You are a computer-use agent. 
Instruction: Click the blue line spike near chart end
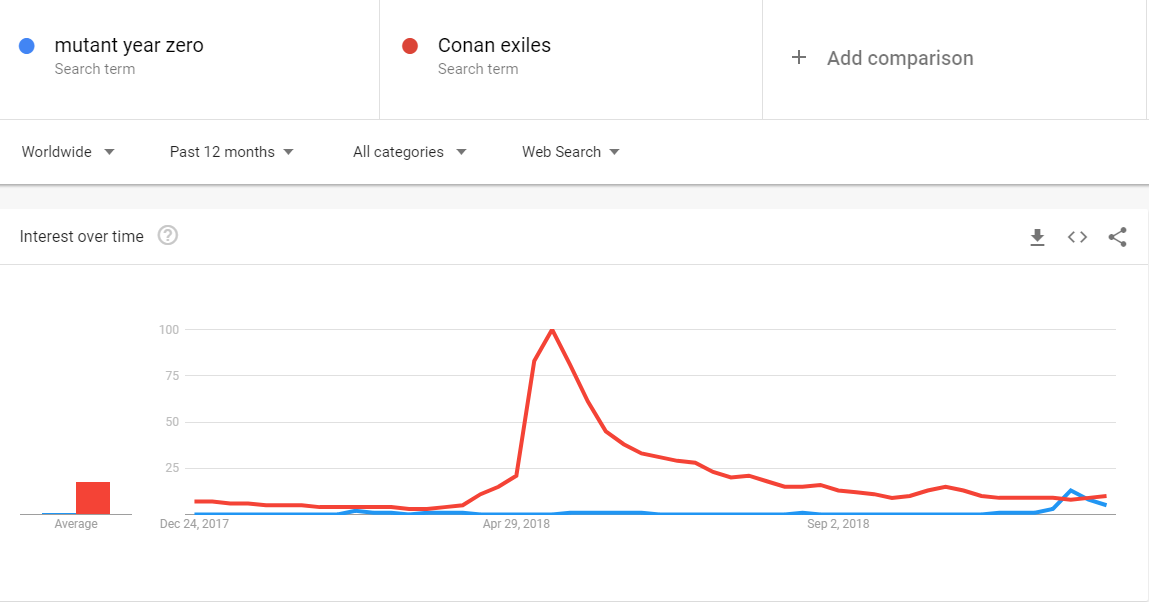(x=1071, y=491)
